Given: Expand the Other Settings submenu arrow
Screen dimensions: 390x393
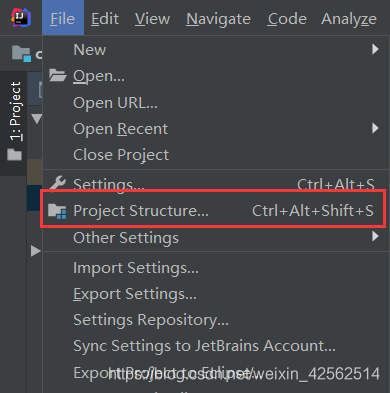Looking at the screenshot, I should click(375, 236).
